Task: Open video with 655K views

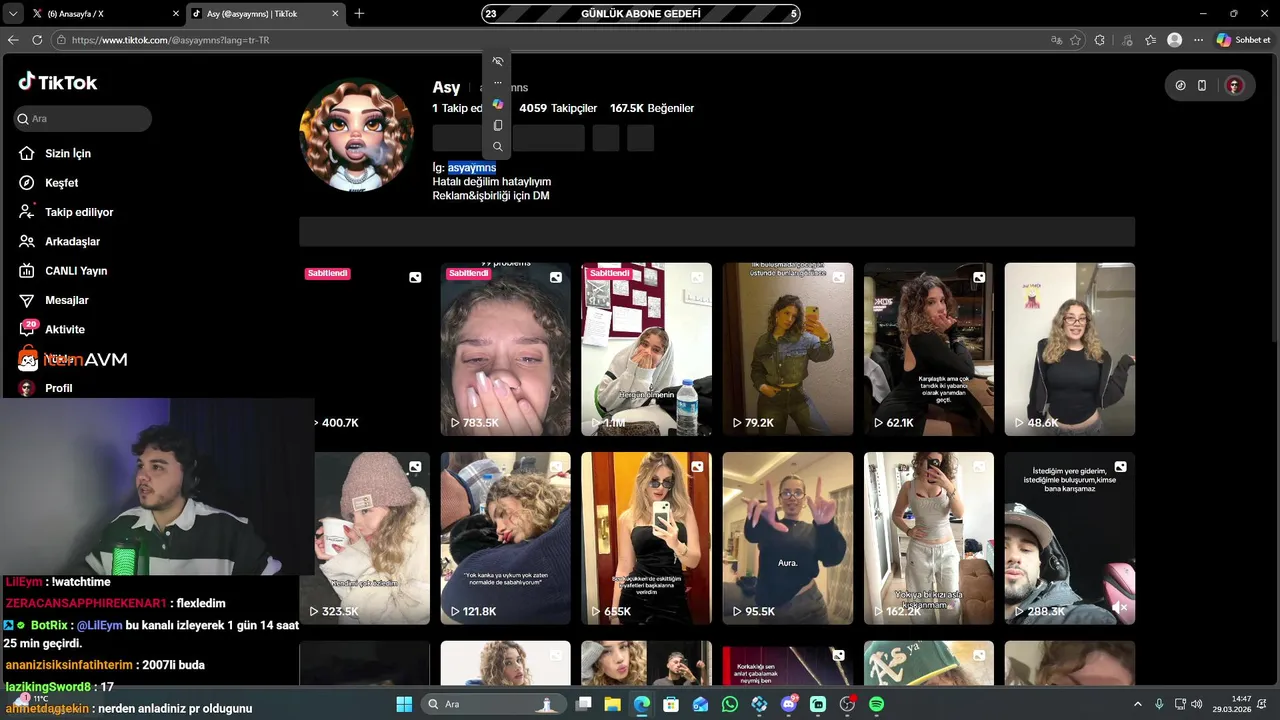Action: tap(647, 538)
